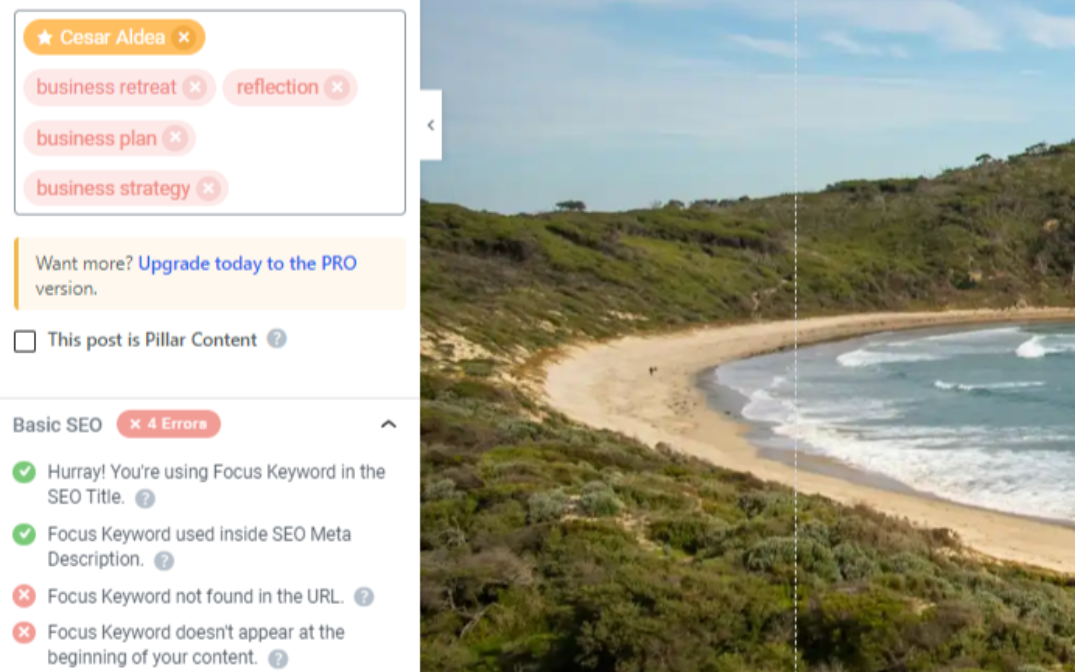Open help icon beside Pillar Content
The image size is (1075, 672).
(x=276, y=339)
